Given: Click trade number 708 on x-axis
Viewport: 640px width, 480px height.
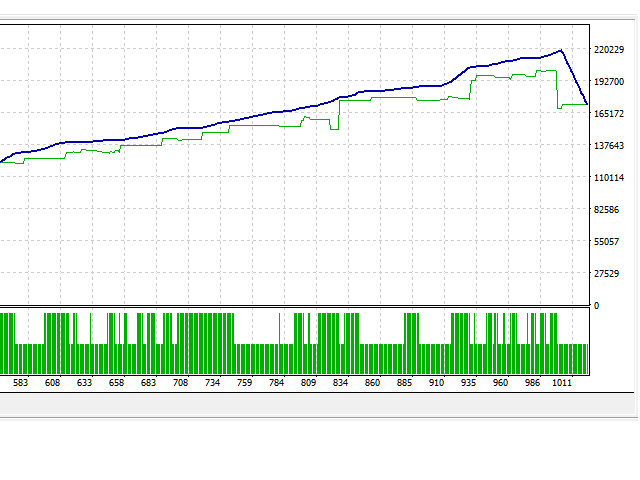Looking at the screenshot, I should (180, 383).
